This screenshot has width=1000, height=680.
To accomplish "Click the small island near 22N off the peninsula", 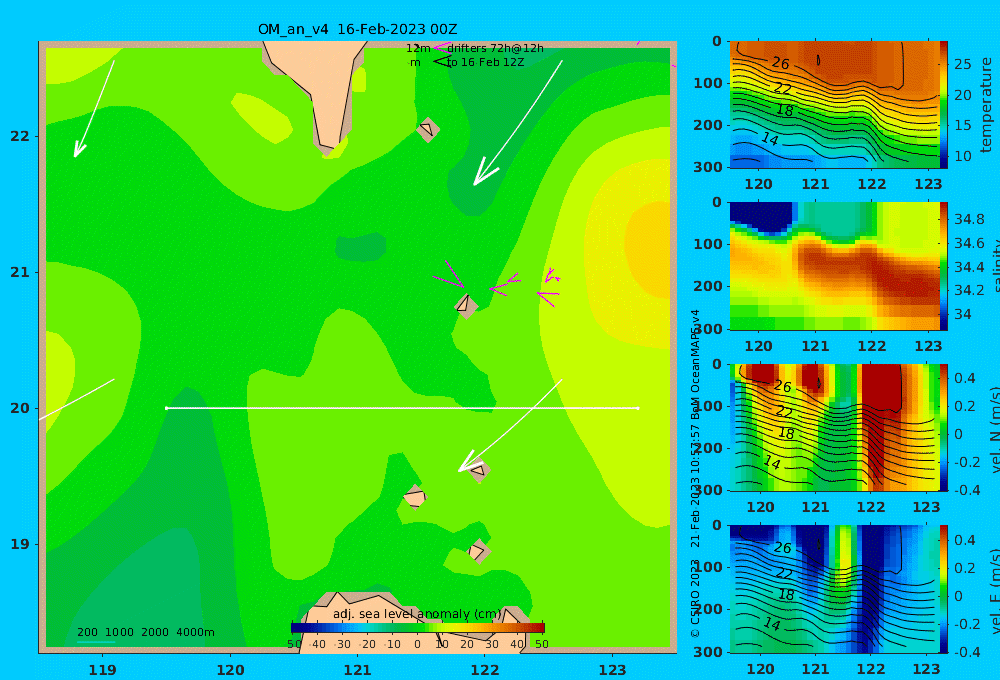I will 428,129.
